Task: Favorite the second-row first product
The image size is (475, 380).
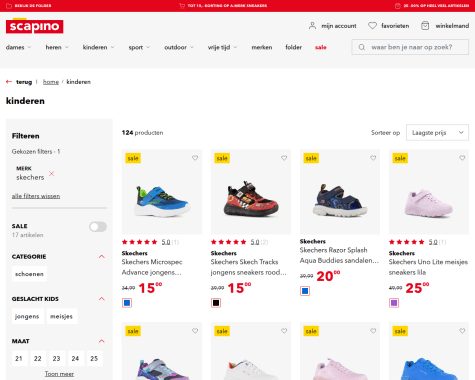Action: (195, 331)
